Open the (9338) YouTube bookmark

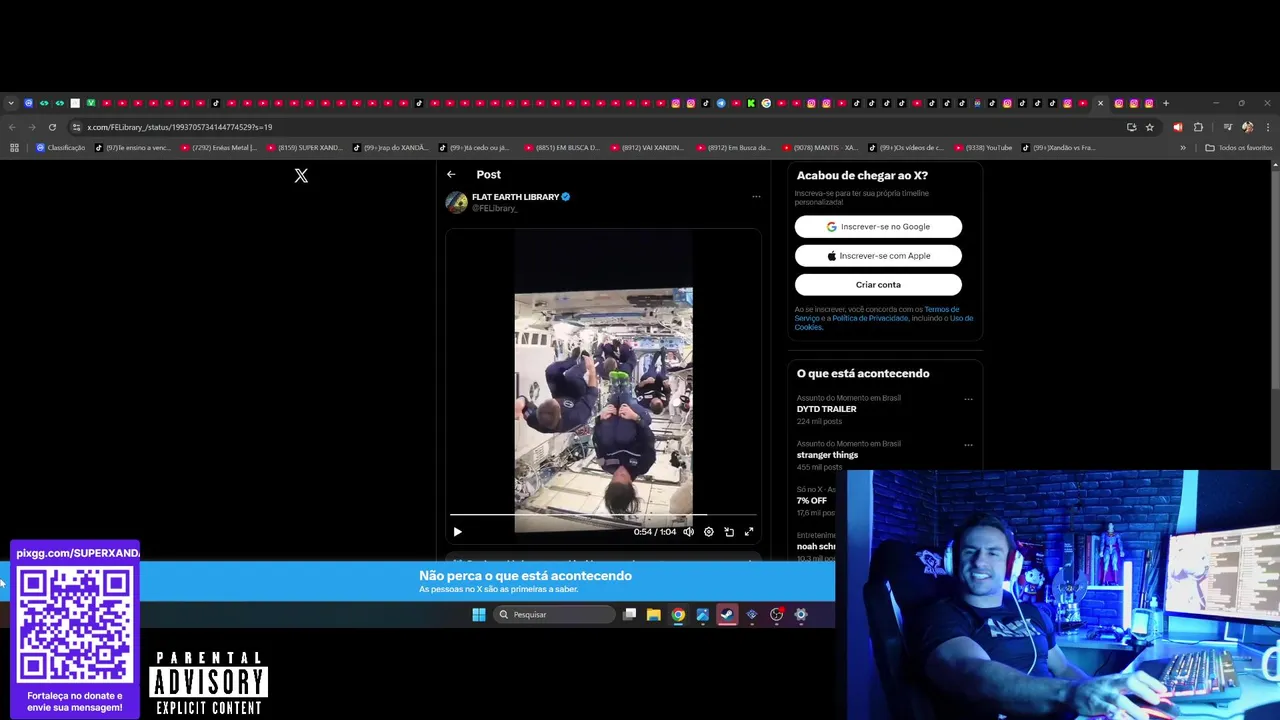click(x=983, y=148)
